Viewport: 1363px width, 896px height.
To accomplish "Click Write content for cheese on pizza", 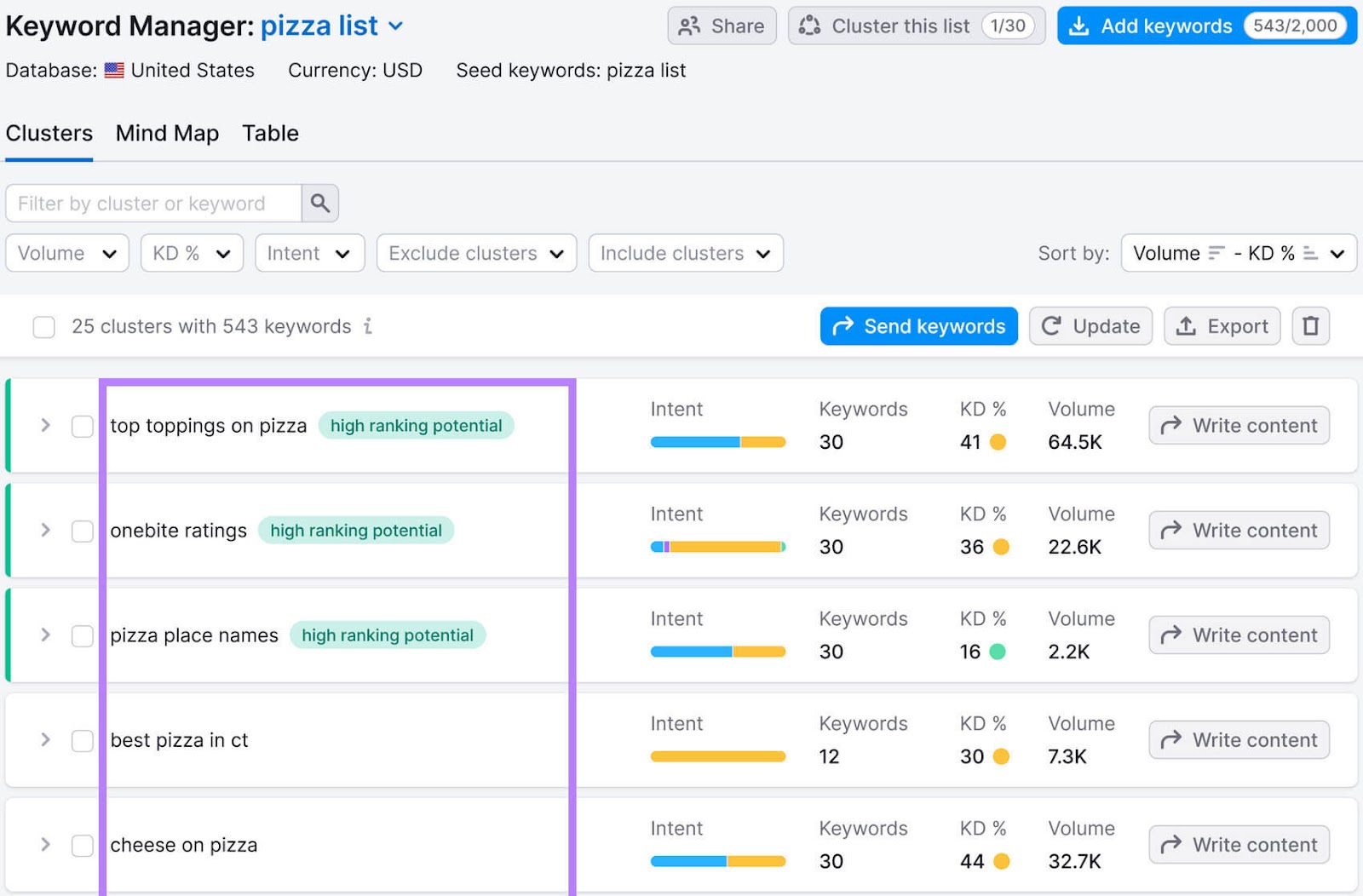I will (x=1238, y=844).
